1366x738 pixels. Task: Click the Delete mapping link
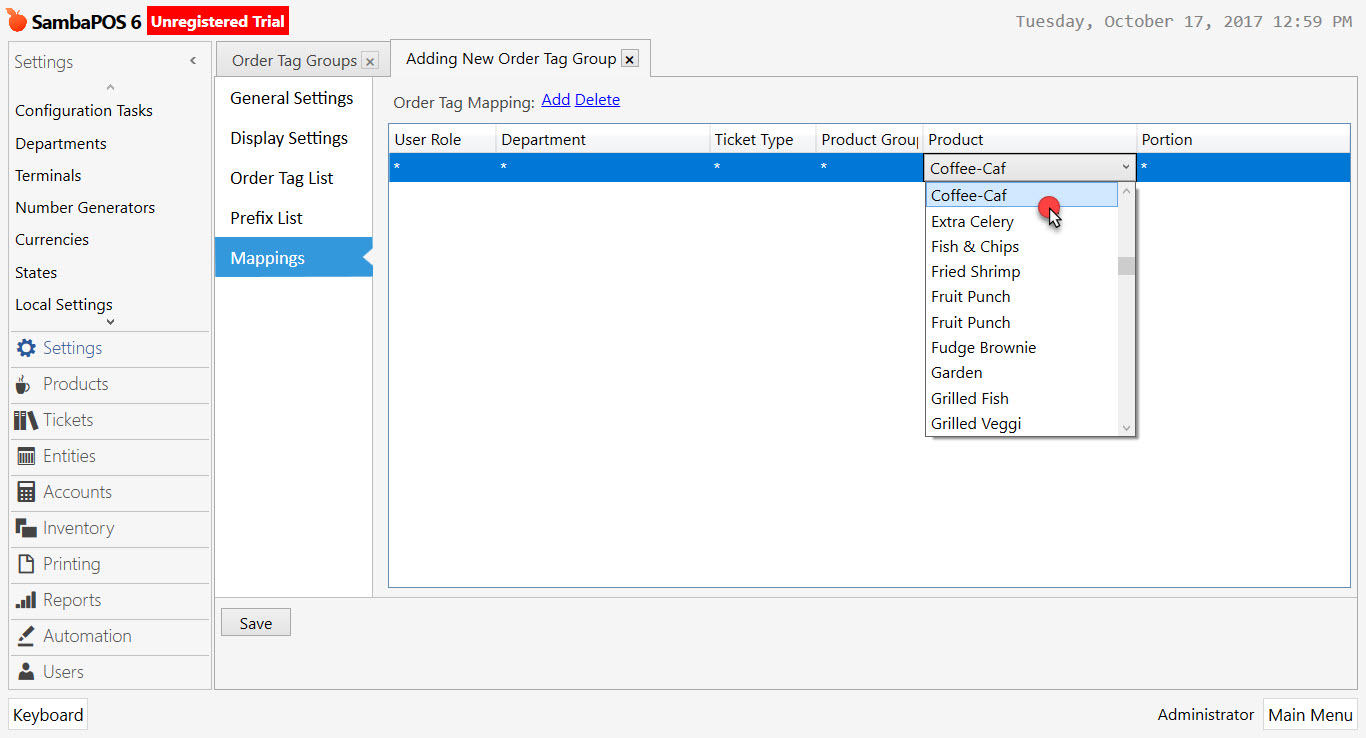coord(597,99)
